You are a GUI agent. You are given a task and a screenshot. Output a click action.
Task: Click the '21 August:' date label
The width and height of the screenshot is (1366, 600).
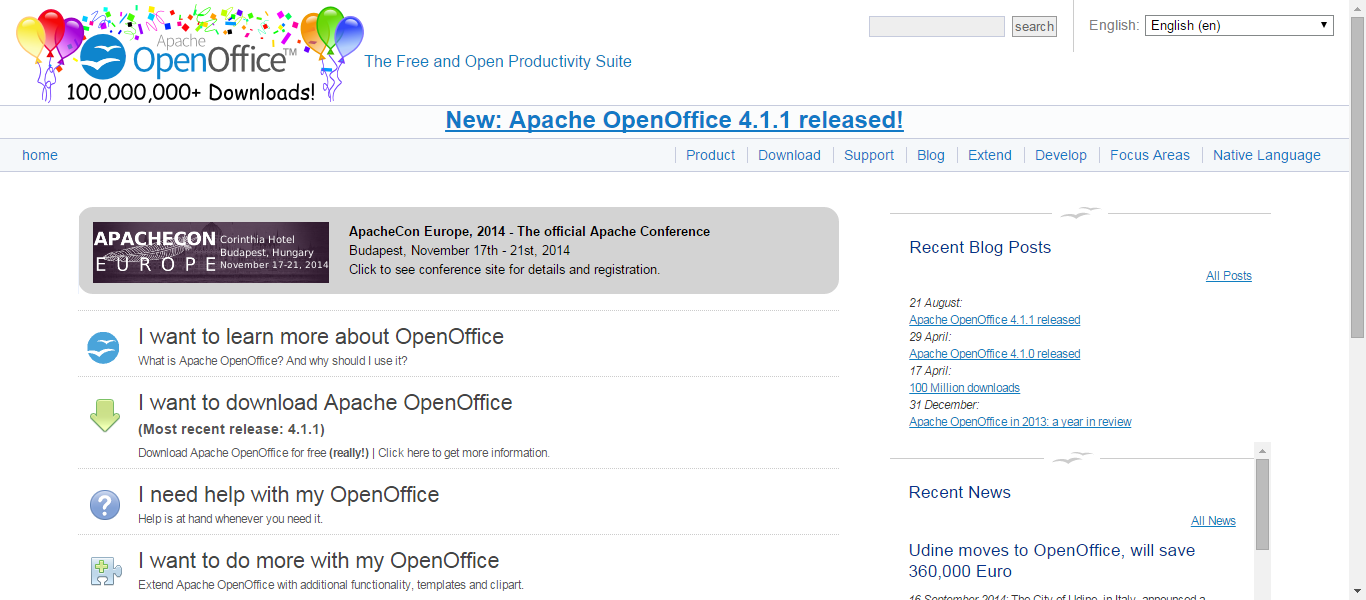click(936, 303)
